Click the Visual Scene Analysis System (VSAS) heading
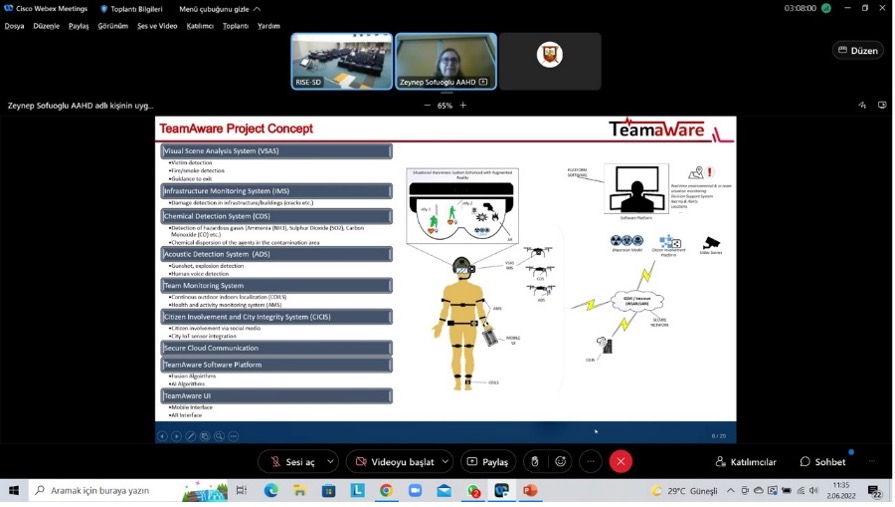The width and height of the screenshot is (895, 507). [x=276, y=151]
